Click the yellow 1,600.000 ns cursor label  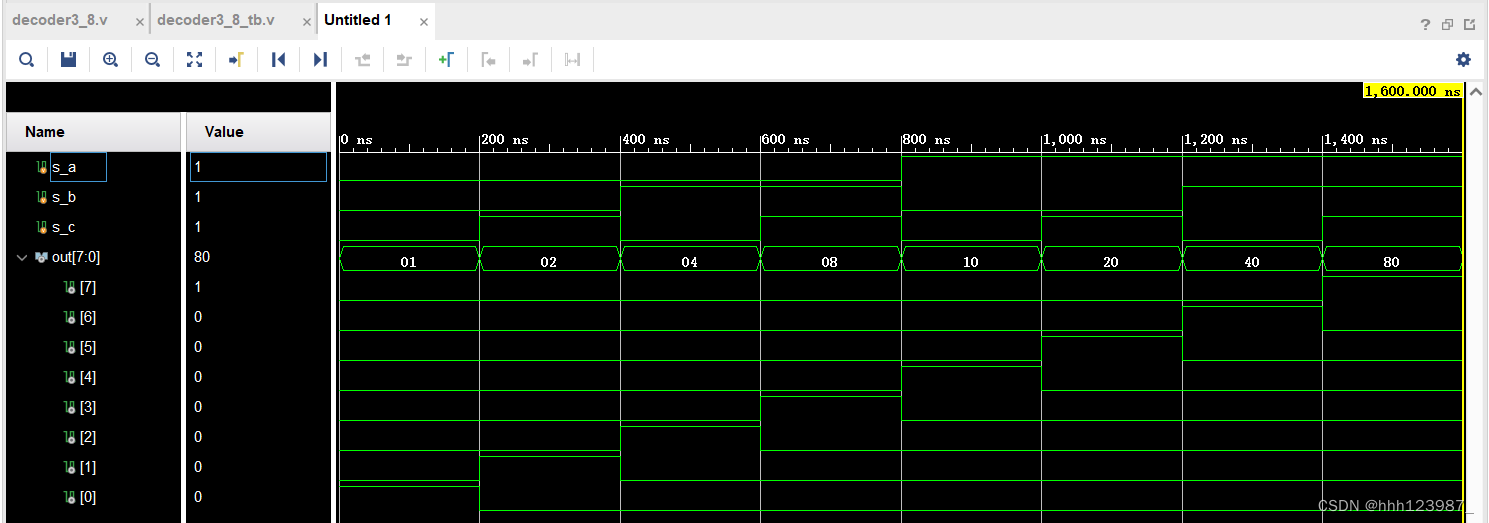click(x=1413, y=91)
